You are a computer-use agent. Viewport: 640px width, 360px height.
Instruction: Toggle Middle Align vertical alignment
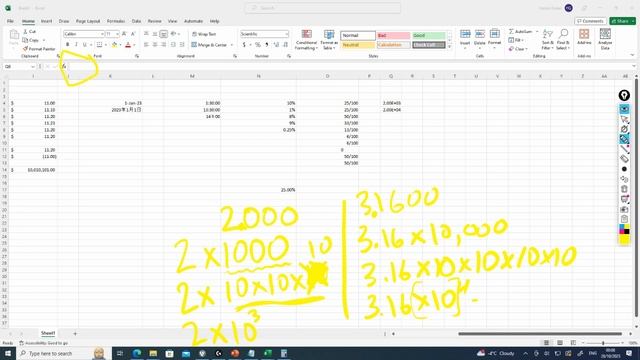[155, 34]
